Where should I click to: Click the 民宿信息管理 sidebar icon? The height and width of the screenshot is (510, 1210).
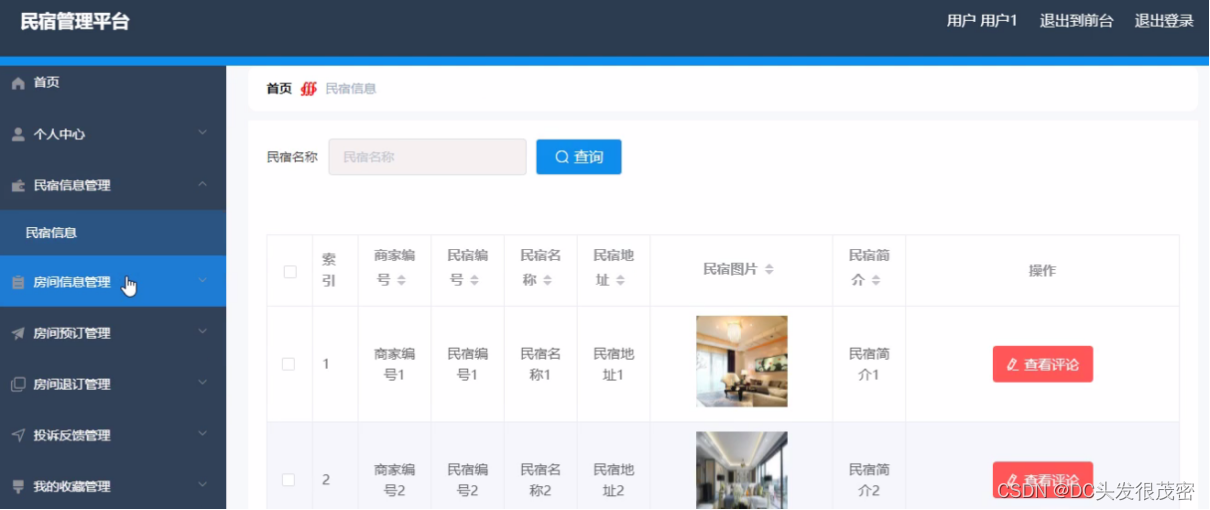(x=18, y=185)
